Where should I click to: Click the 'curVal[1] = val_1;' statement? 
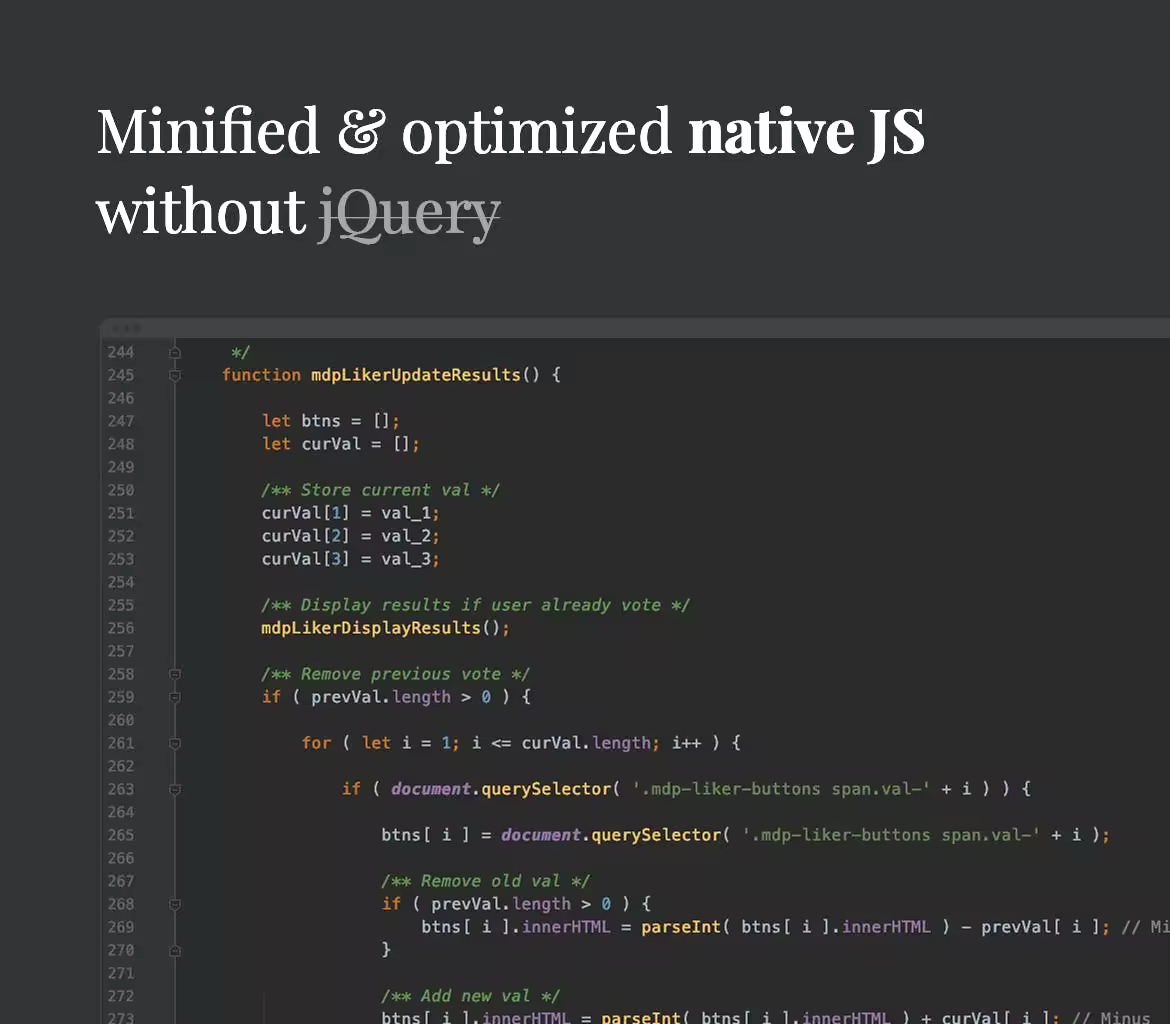coord(351,513)
